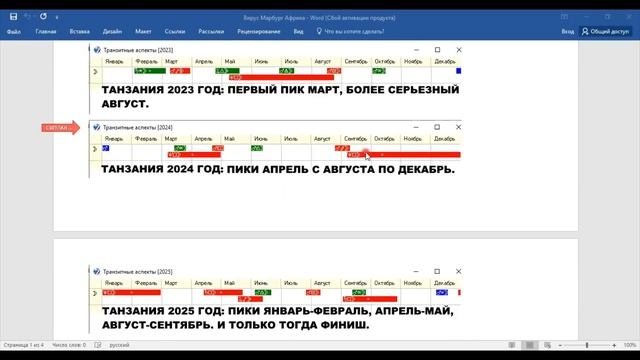
Task: Click the 'русский' language indicator
Action: point(119,345)
